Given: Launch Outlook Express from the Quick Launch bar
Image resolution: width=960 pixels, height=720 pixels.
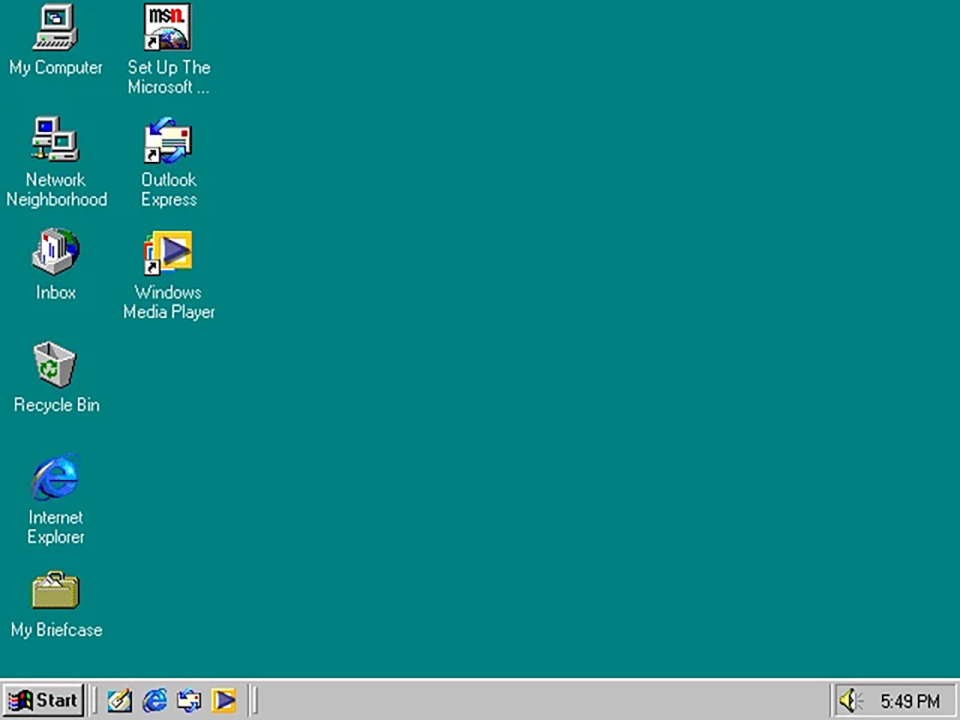Looking at the screenshot, I should pyautogui.click(x=189, y=700).
